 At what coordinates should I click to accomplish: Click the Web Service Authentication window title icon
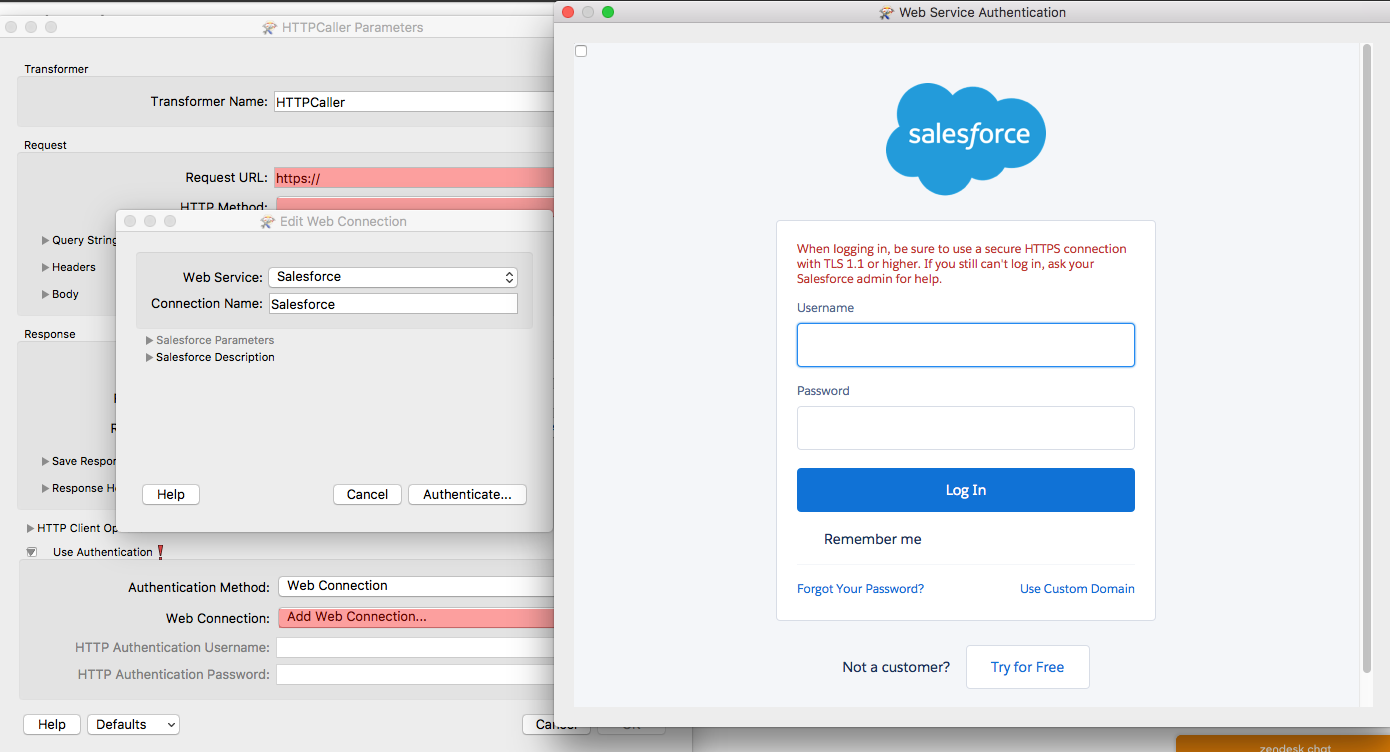click(x=886, y=13)
